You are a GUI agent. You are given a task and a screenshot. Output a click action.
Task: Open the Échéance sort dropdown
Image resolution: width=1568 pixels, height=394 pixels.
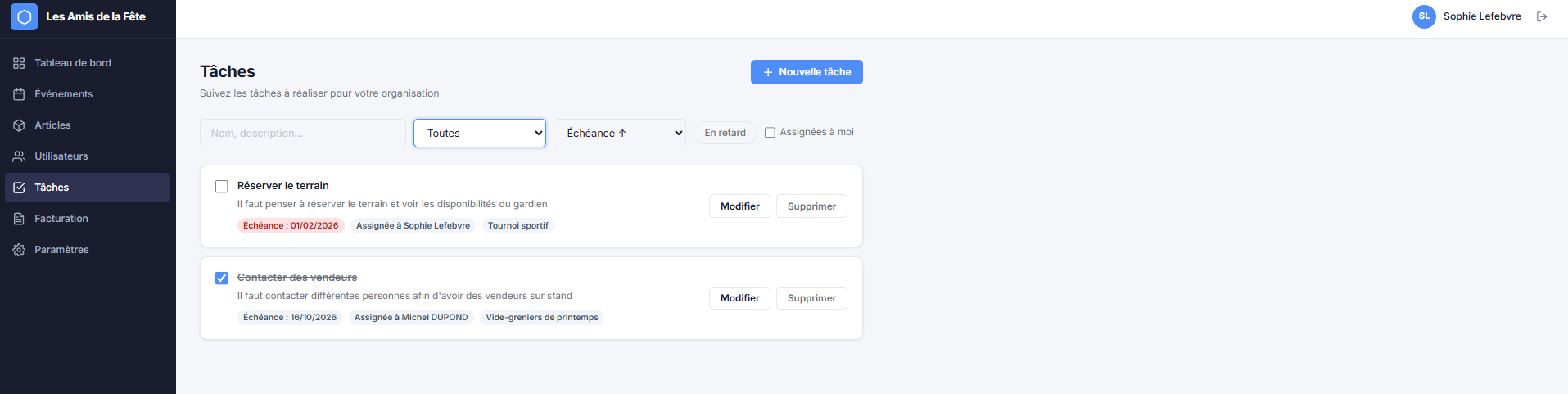point(620,134)
